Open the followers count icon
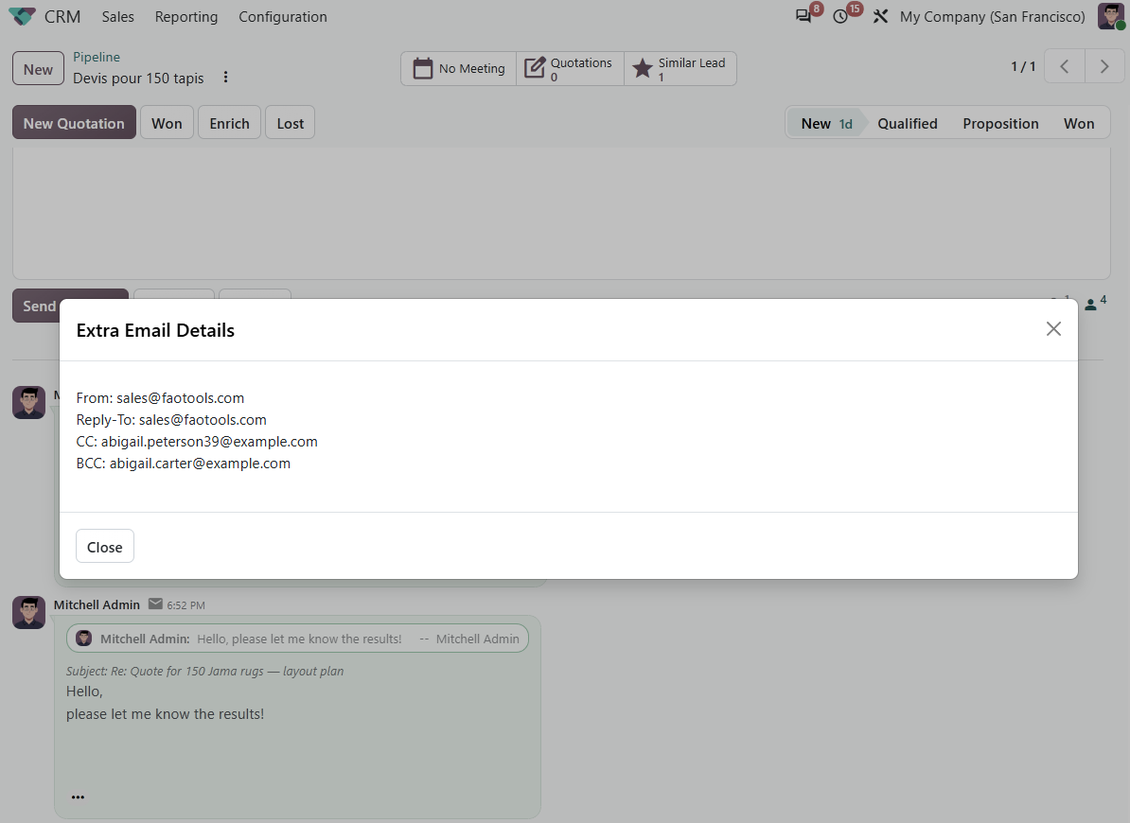Image resolution: width=1130 pixels, height=823 pixels. (x=1095, y=303)
